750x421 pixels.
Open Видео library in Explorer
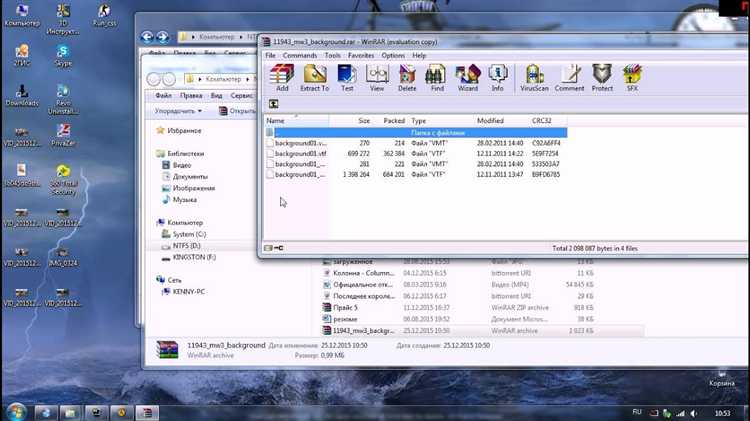click(182, 165)
